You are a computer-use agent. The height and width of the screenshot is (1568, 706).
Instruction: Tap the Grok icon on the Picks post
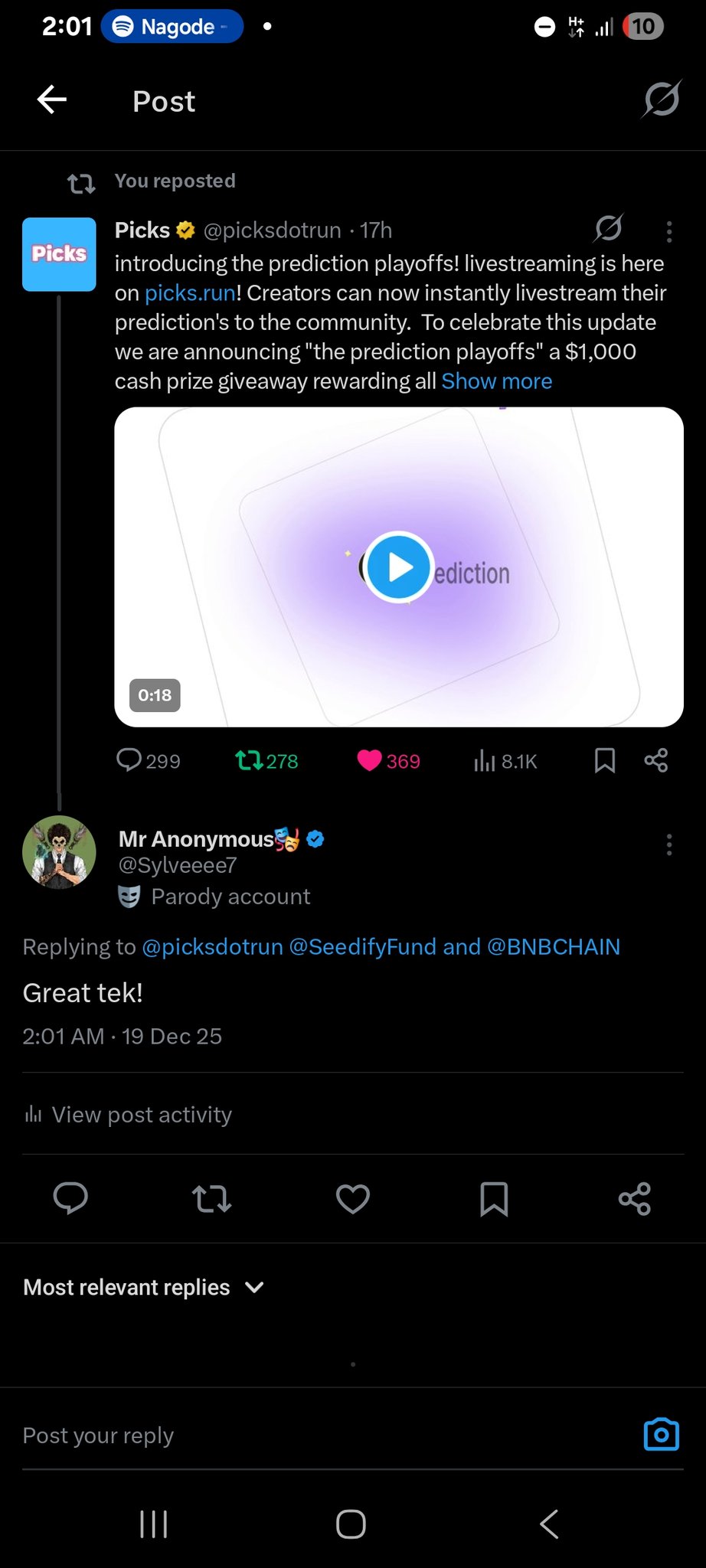609,228
